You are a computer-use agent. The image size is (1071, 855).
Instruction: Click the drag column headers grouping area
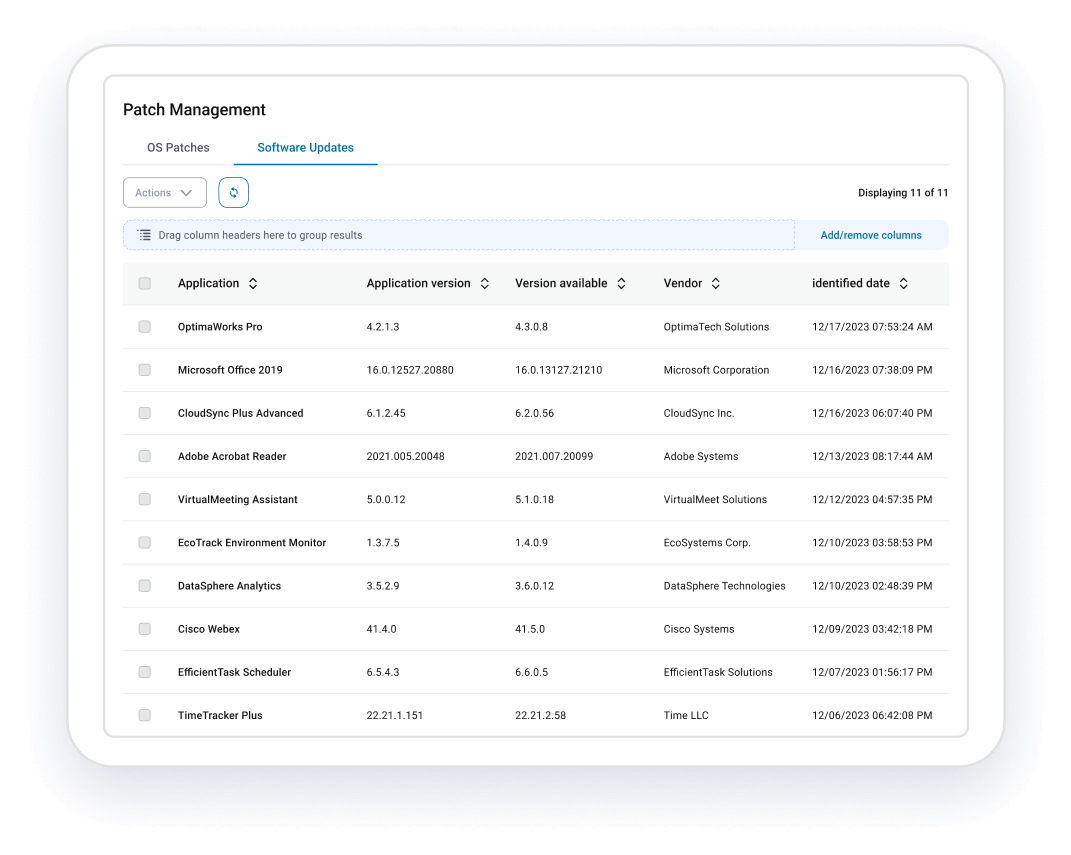coord(460,235)
